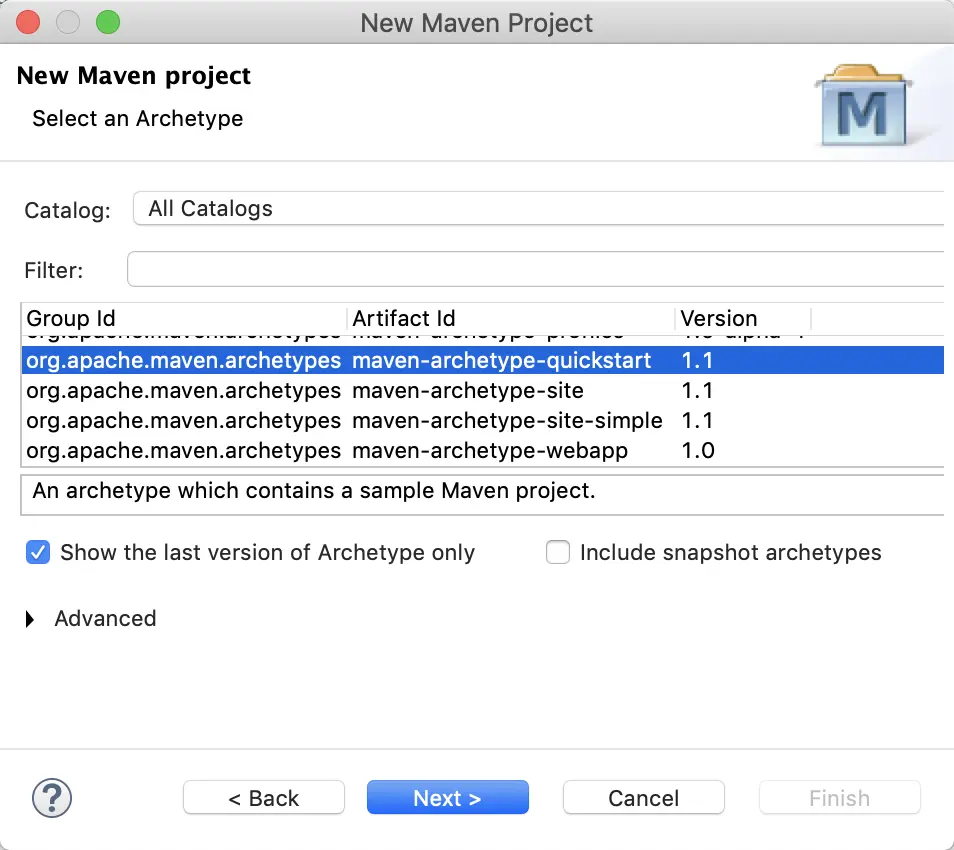The width and height of the screenshot is (954, 850).
Task: Enable Include snapshot archetypes checkbox
Action: click(558, 552)
